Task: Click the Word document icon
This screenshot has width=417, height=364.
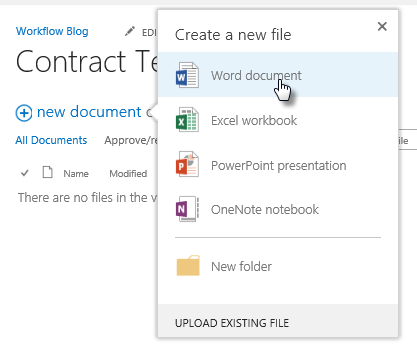Action: (187, 75)
